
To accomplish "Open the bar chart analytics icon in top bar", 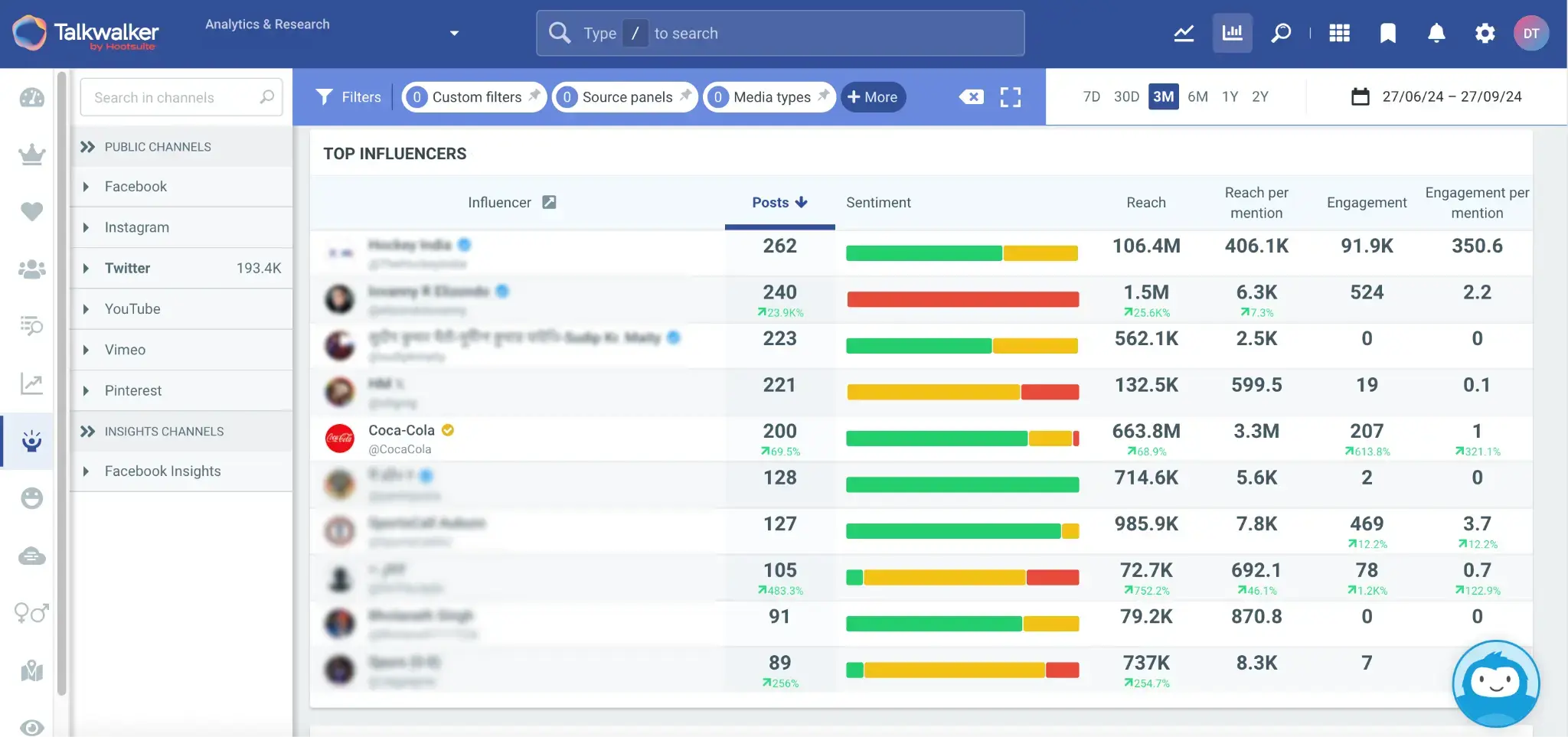I will pos(1232,33).
